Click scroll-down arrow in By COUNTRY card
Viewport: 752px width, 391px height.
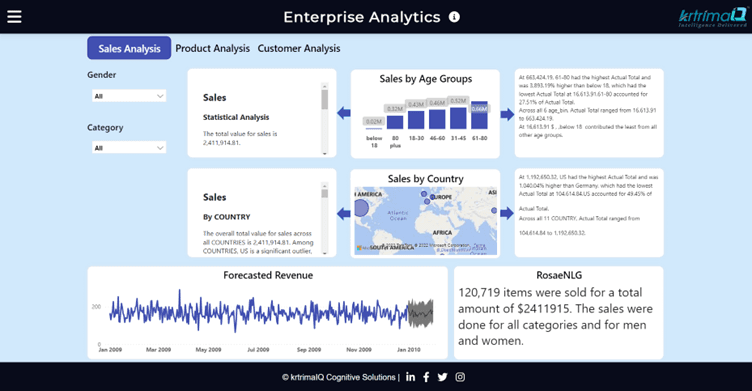325,253
